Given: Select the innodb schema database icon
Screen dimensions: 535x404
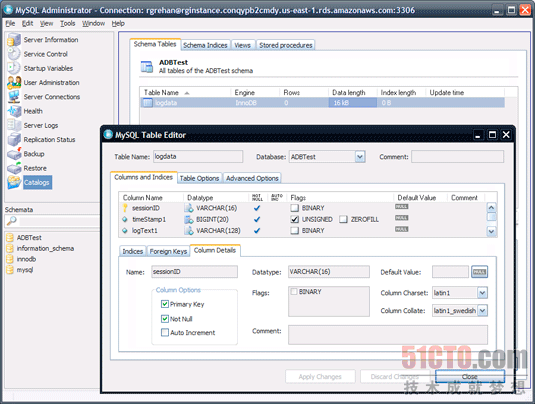Looking at the screenshot, I should click(10, 259).
